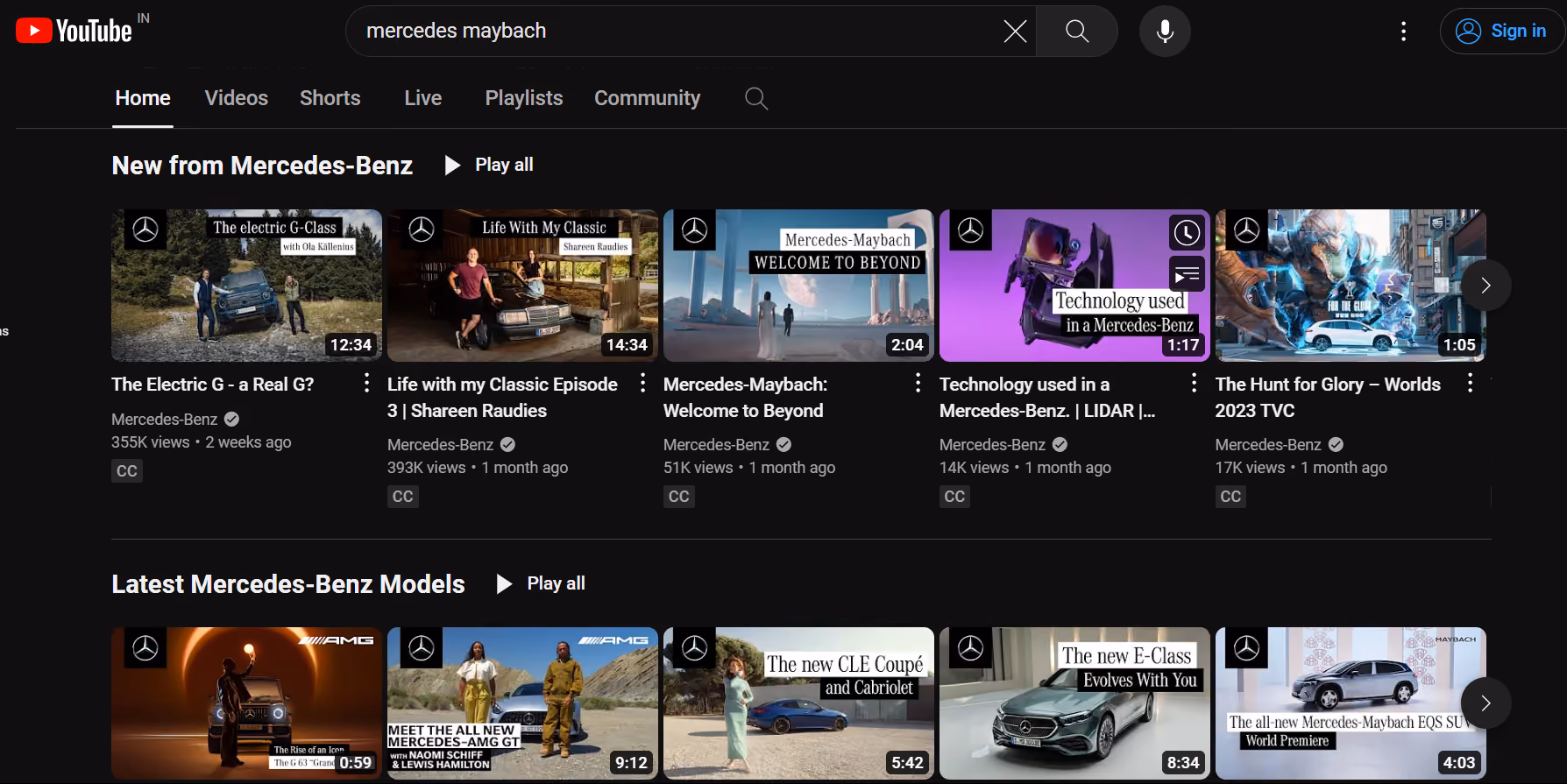Open the All New AMG GT thumbnail
The image size is (1567, 784).
[522, 703]
